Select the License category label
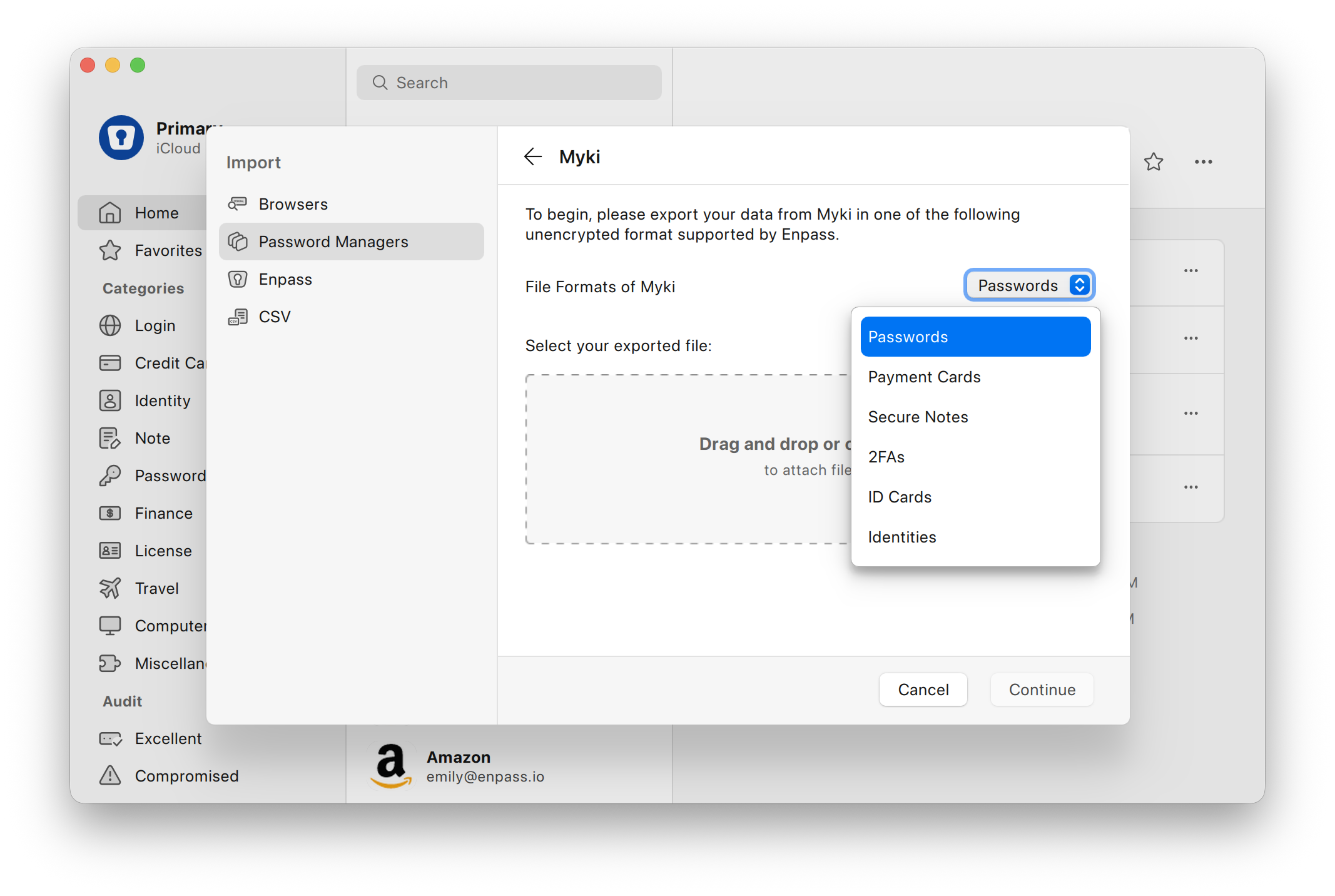Viewport: 1335px width, 896px height. (163, 551)
